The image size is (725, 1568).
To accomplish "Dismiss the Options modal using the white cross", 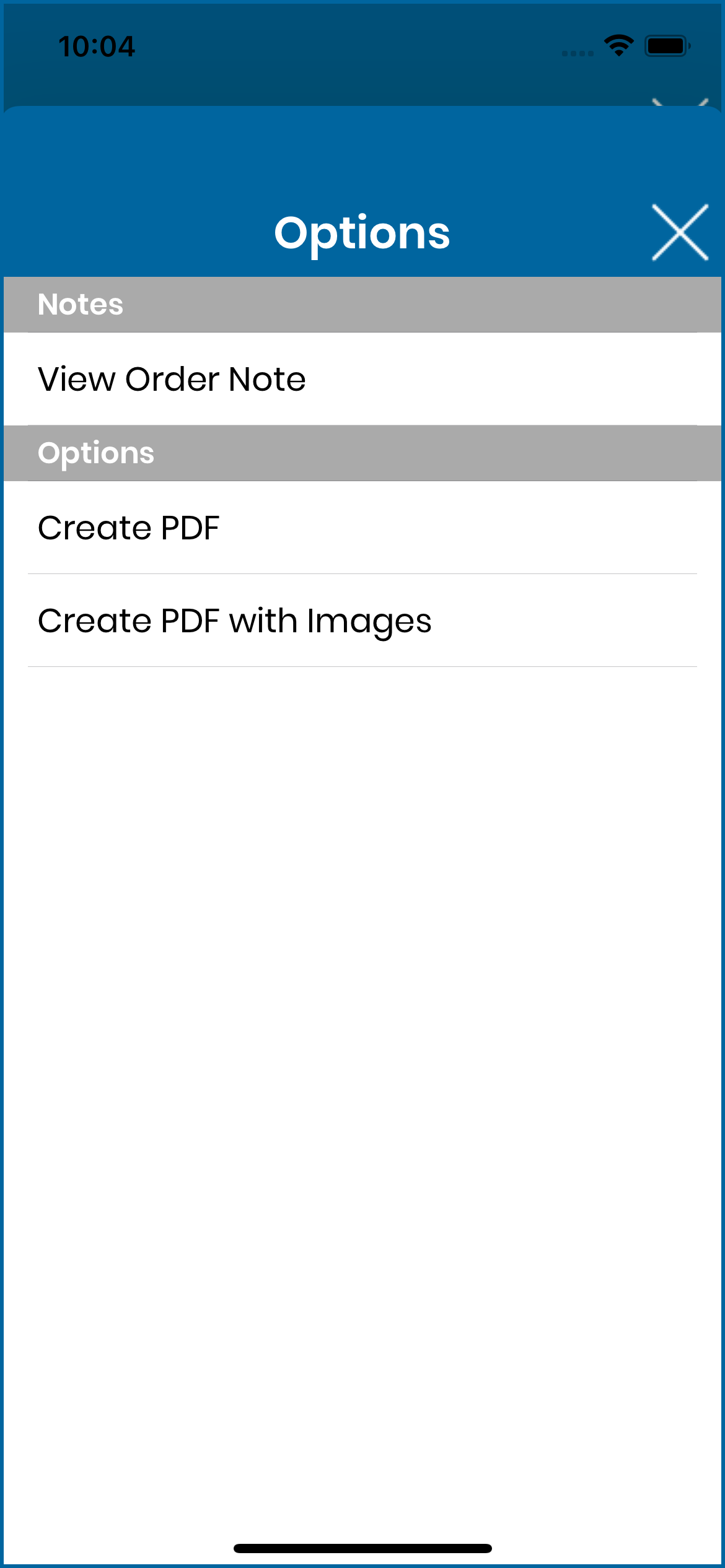I will click(x=680, y=232).
